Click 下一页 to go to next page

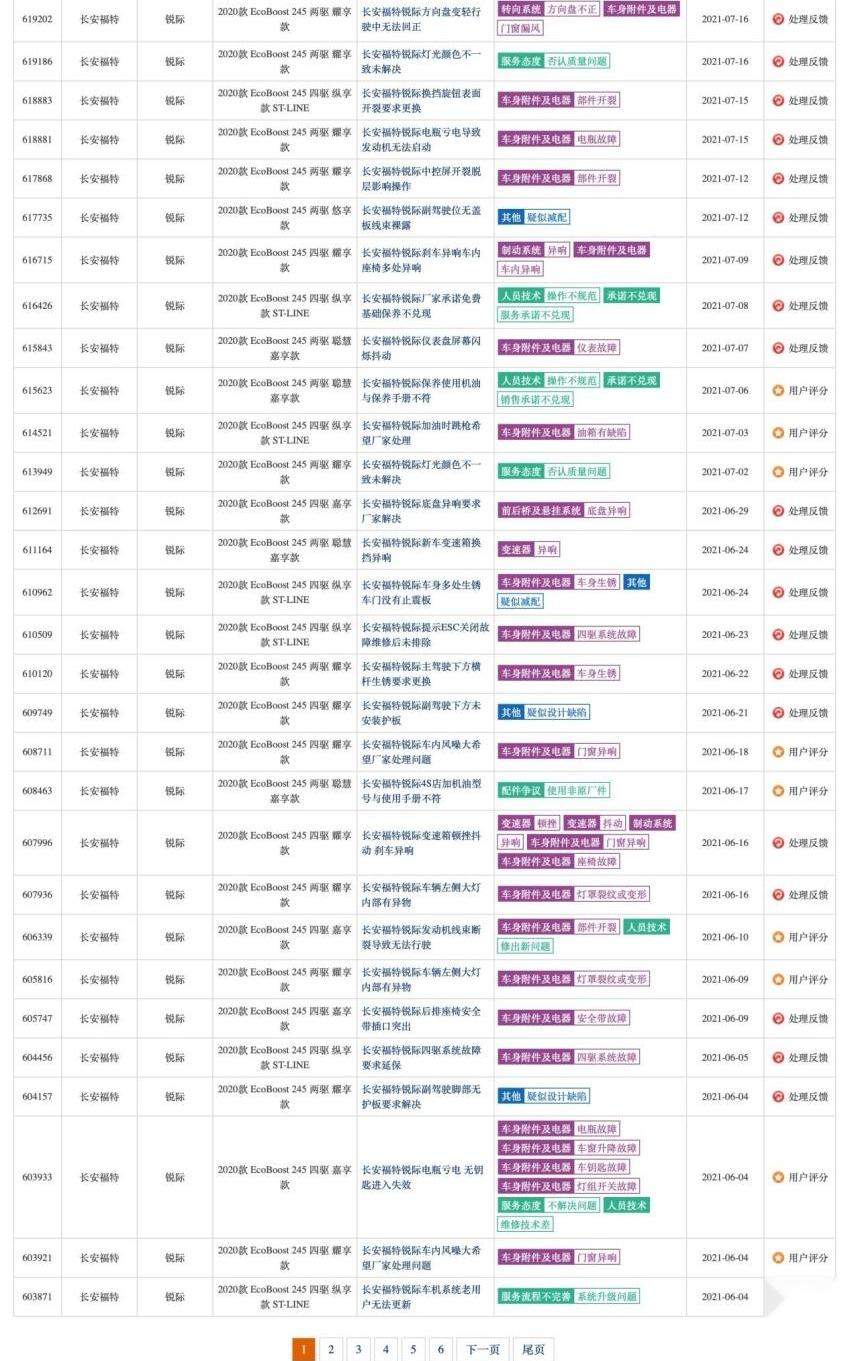tap(483, 1350)
